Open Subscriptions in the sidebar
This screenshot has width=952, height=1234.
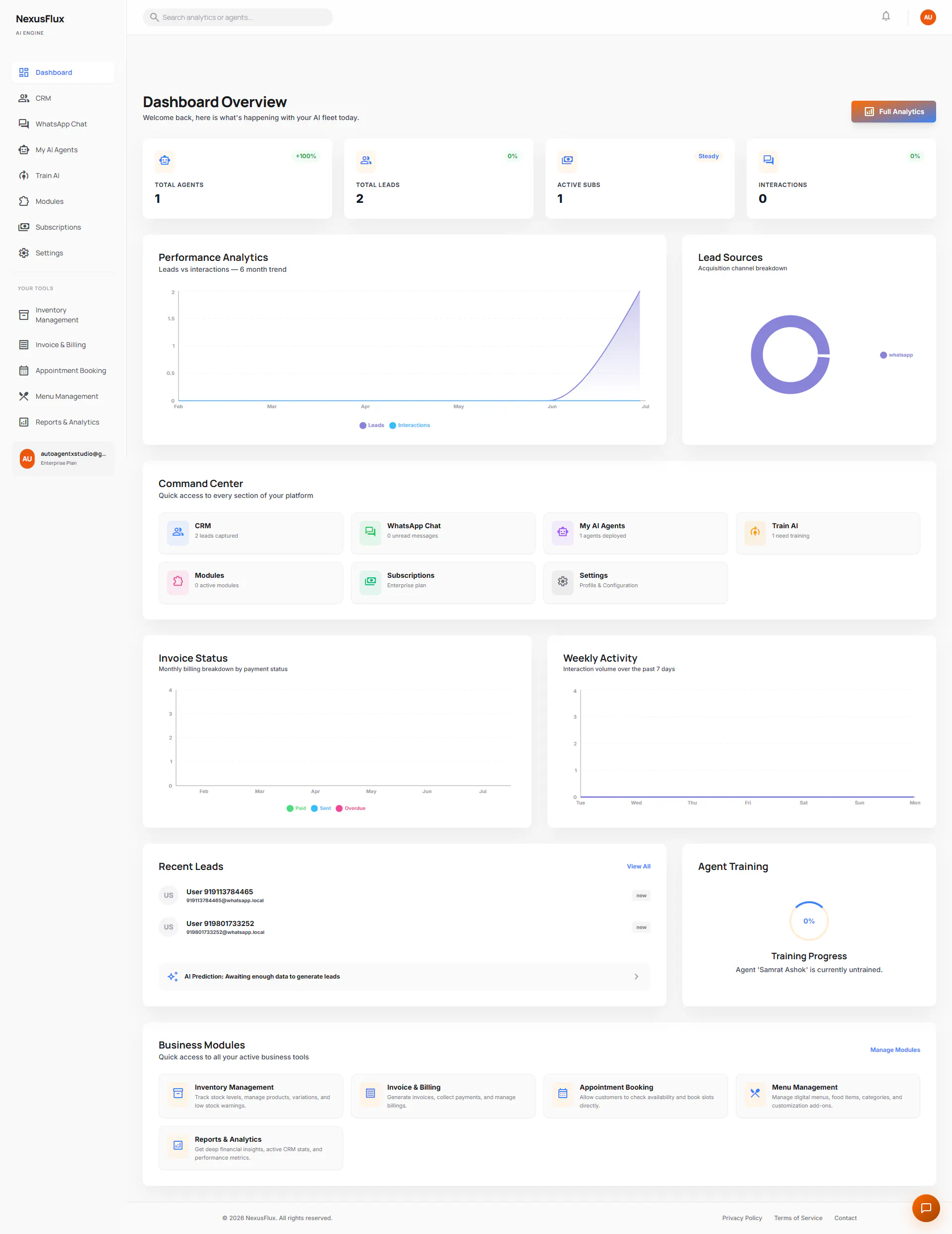point(63,227)
